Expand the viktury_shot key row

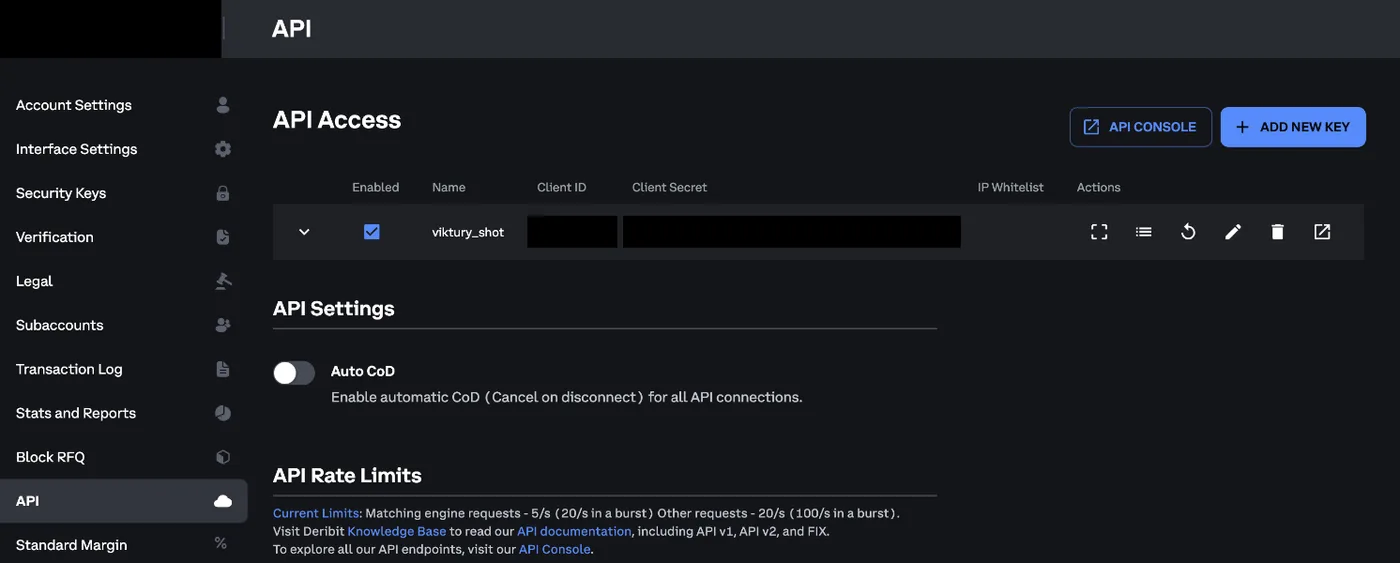pos(305,232)
